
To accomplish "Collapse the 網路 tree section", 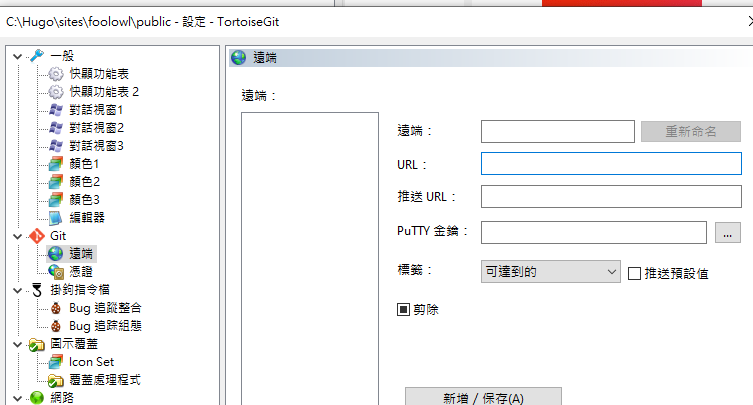I will 18,398.
